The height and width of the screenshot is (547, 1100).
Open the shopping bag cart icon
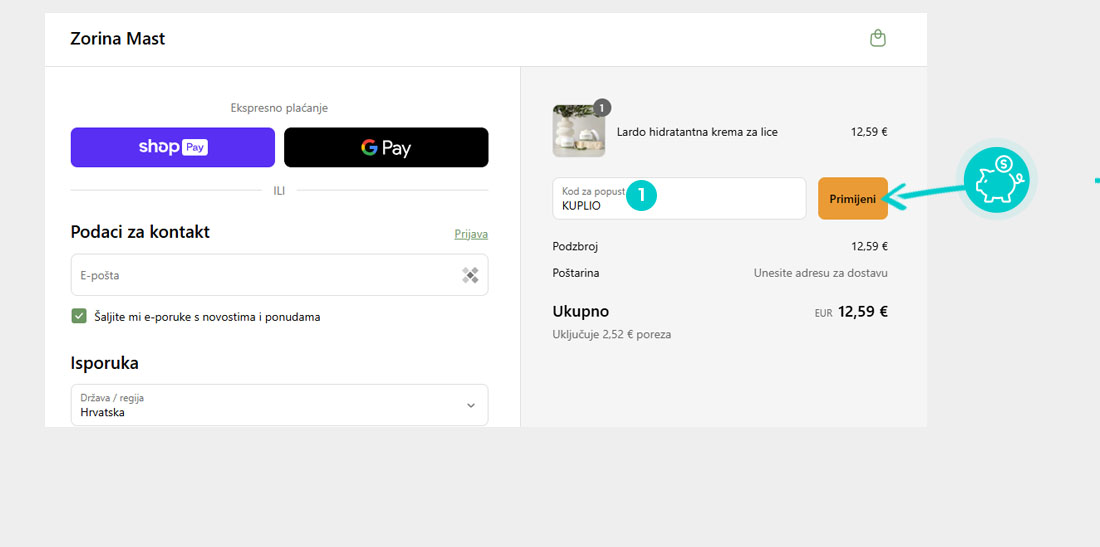[877, 39]
